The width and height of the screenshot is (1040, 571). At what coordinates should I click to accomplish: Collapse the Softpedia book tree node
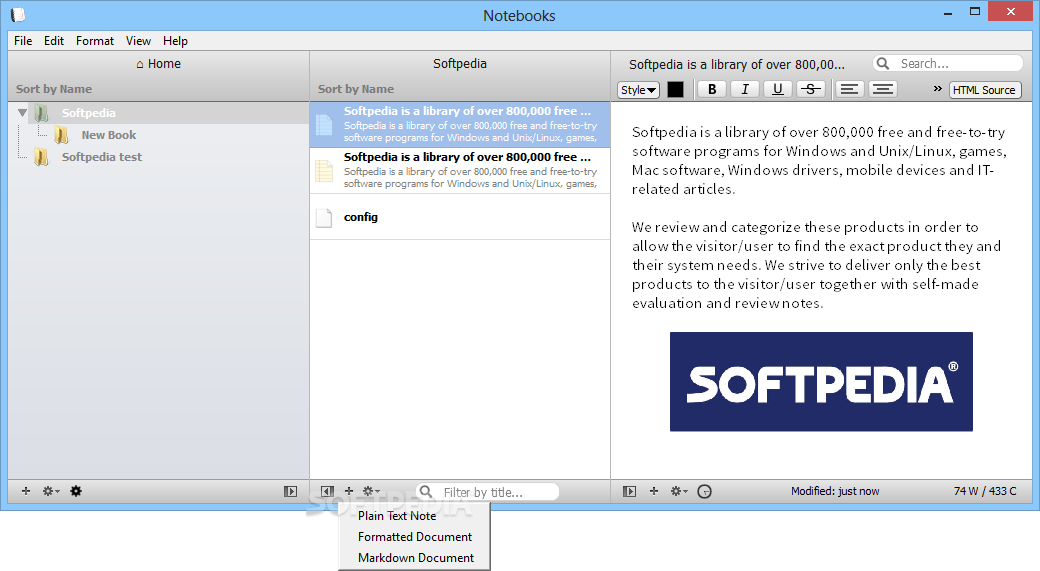pos(23,113)
